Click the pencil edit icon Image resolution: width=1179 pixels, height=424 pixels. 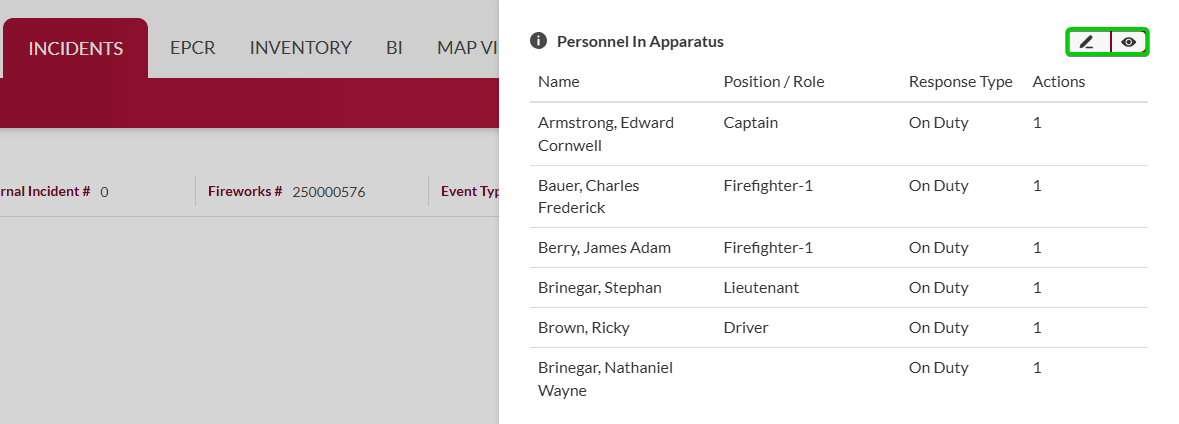1087,42
